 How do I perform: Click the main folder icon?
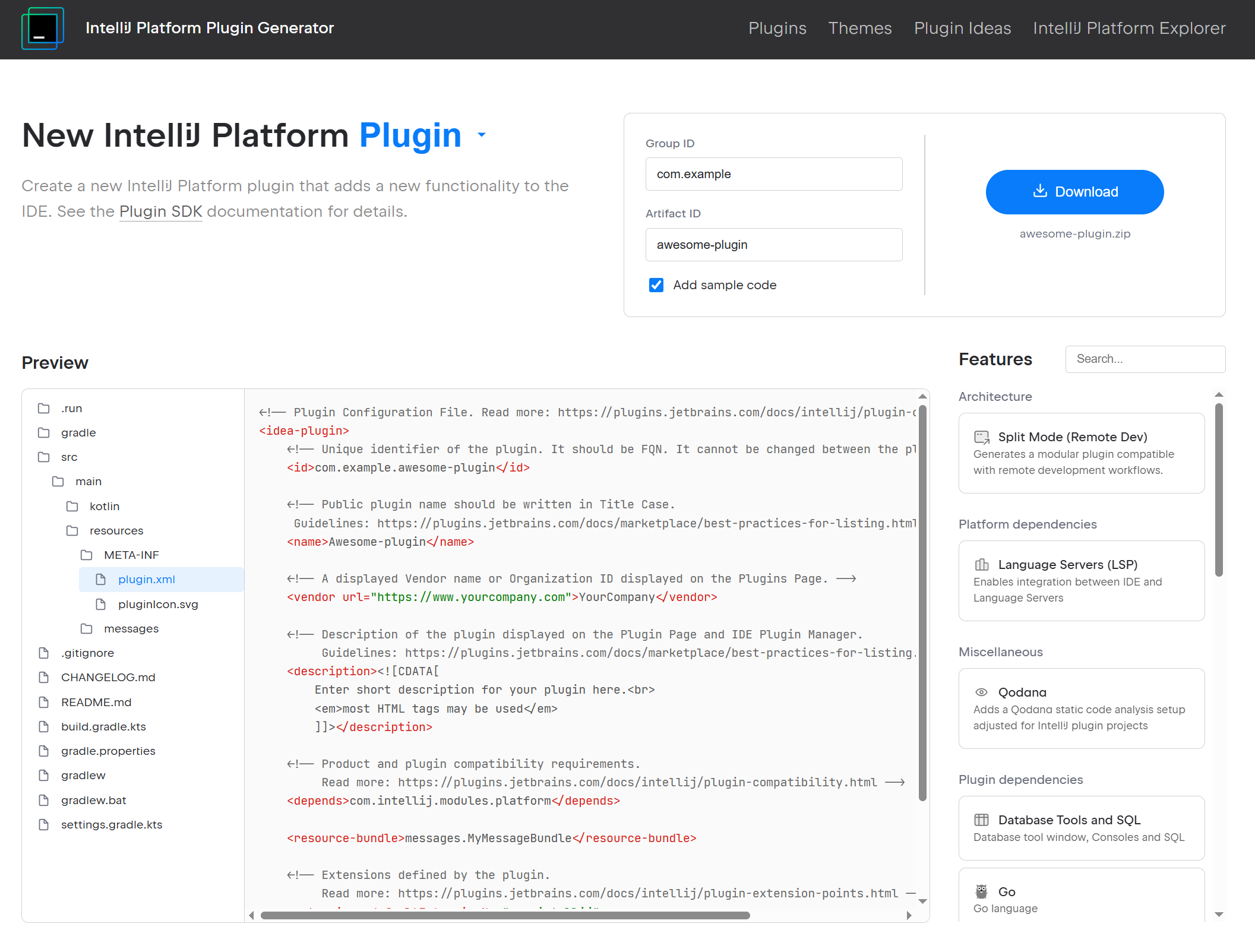(58, 482)
